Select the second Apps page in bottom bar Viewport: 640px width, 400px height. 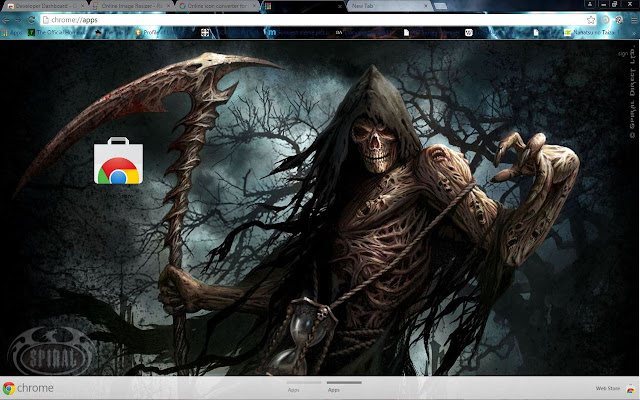coord(344,387)
